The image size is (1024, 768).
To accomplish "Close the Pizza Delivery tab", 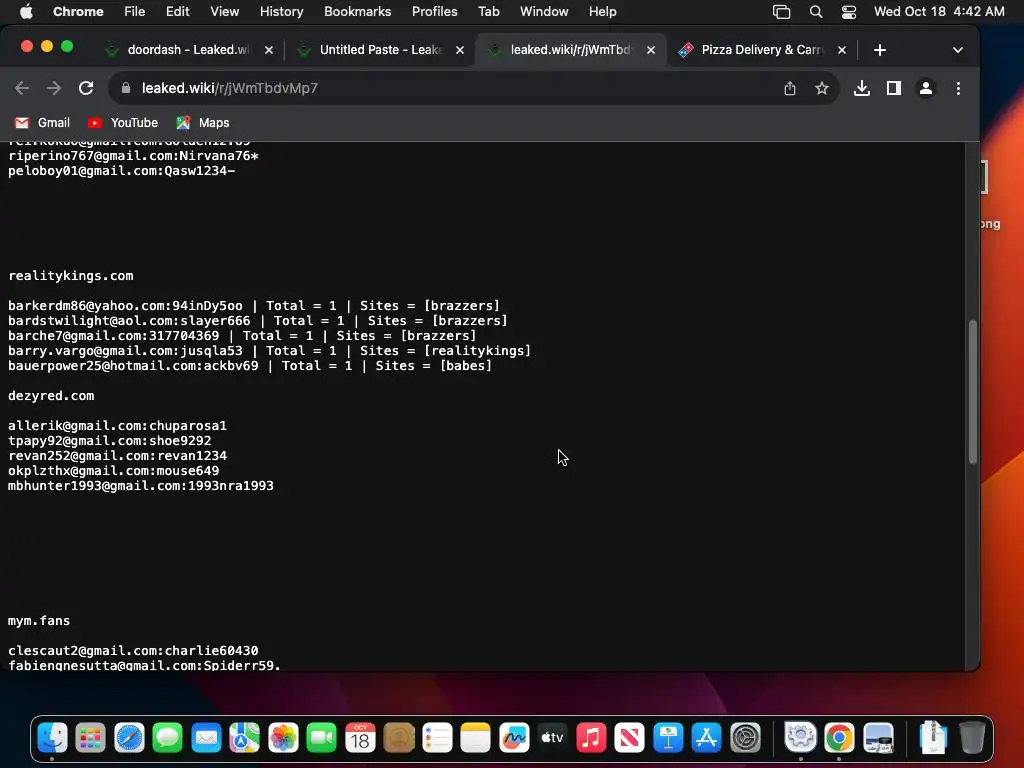I will click(x=842, y=50).
